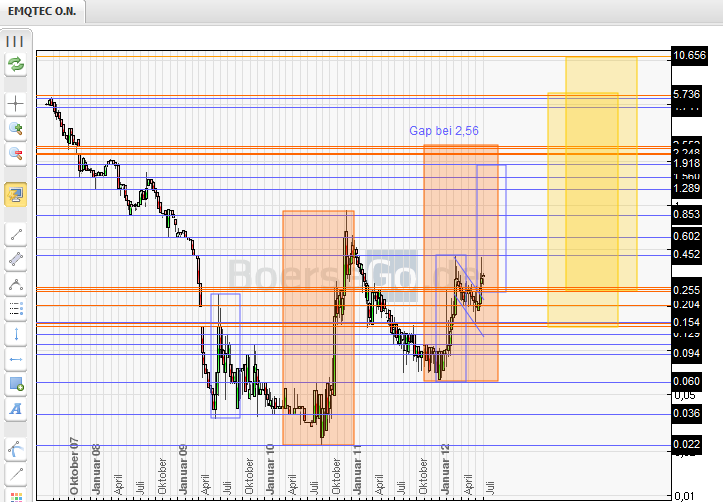The image size is (723, 502).
Task: Click the 'Gap bei 2,56' annotation text
Action: (x=444, y=131)
